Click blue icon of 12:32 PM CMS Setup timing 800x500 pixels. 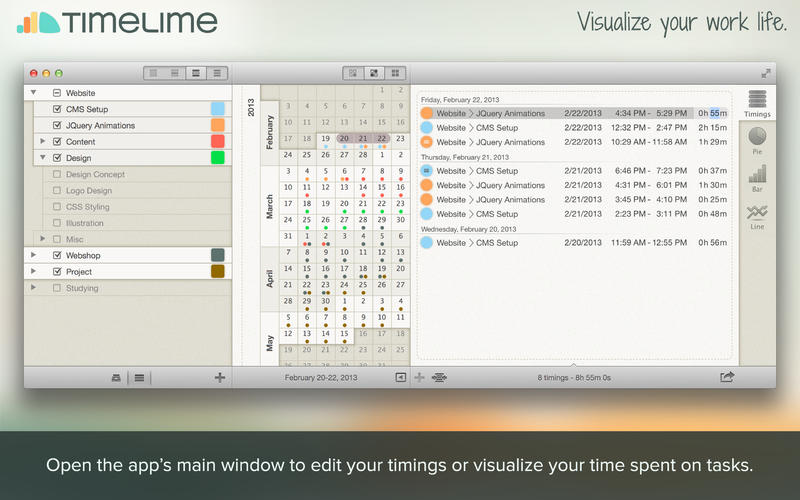point(427,128)
